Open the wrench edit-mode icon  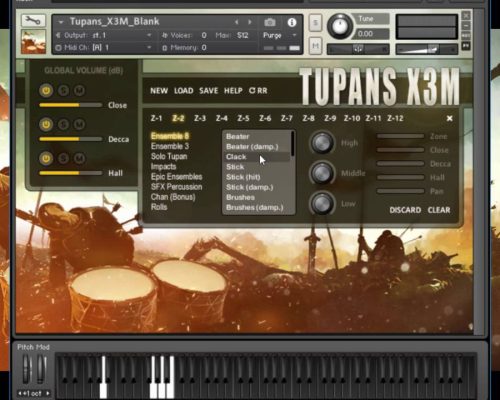pos(33,21)
